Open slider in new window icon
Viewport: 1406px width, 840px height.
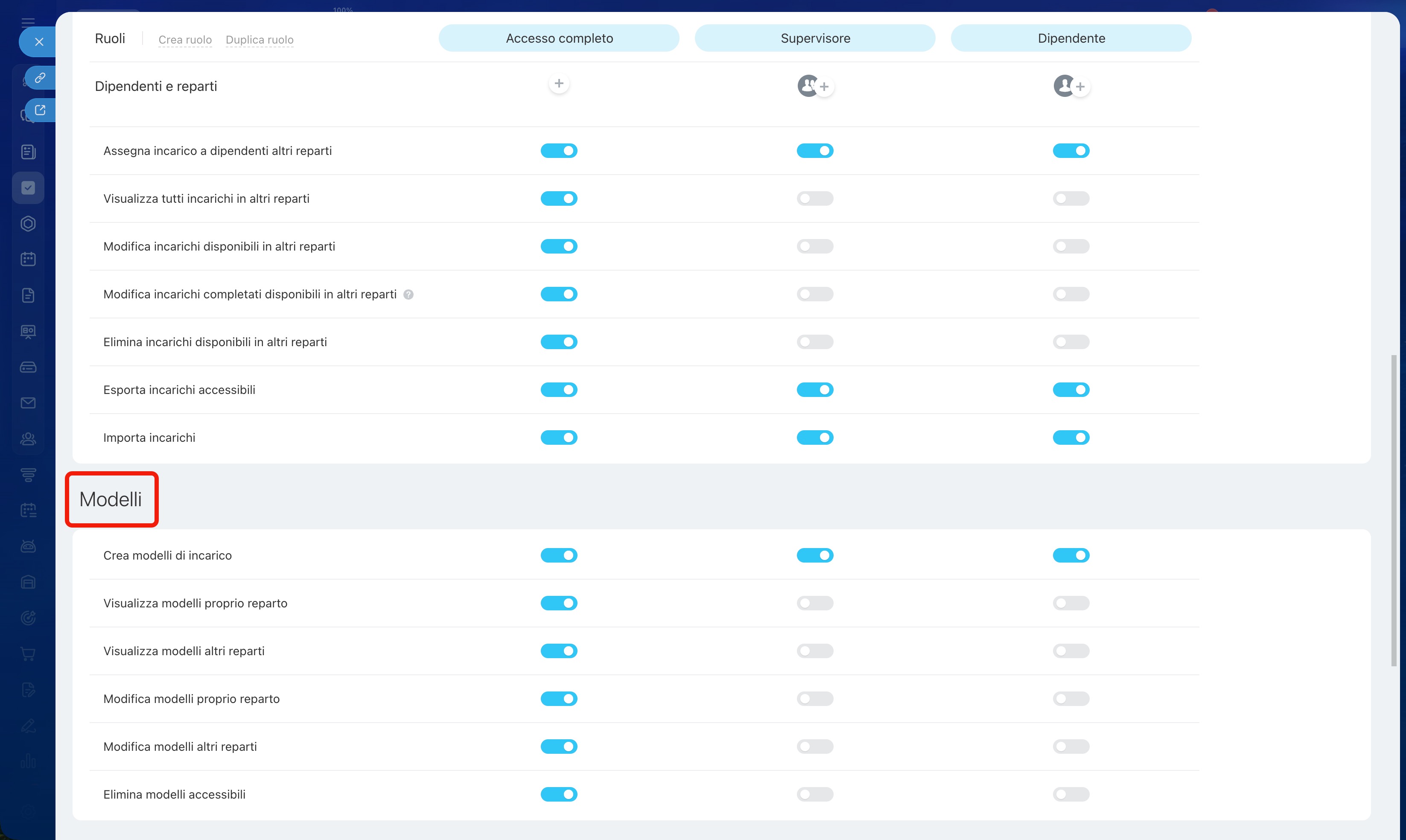point(40,110)
